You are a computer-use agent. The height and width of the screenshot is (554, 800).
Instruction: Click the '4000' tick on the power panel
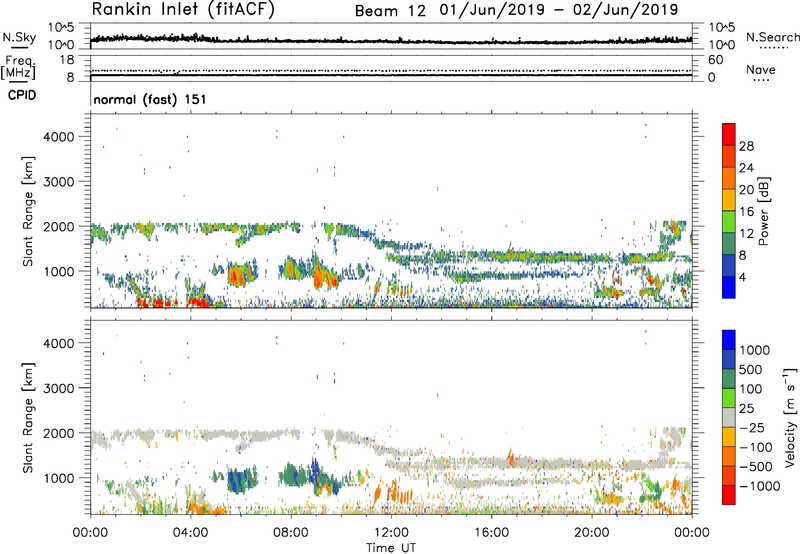point(59,137)
